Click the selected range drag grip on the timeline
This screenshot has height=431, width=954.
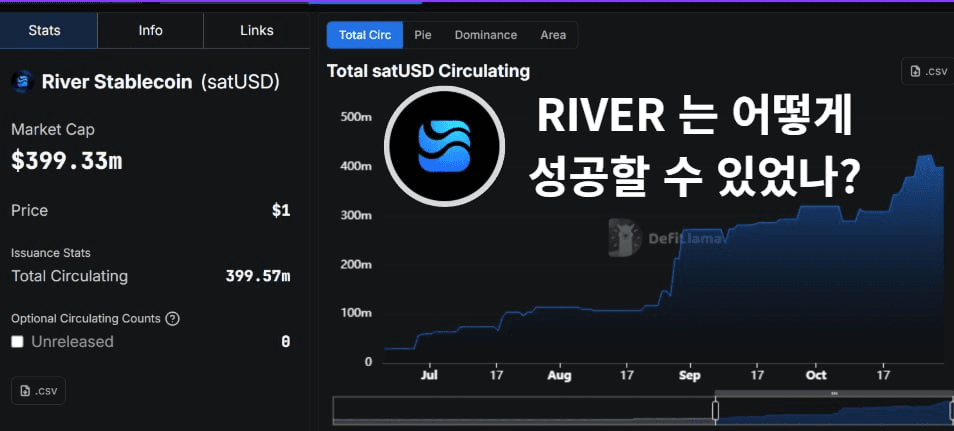click(834, 394)
